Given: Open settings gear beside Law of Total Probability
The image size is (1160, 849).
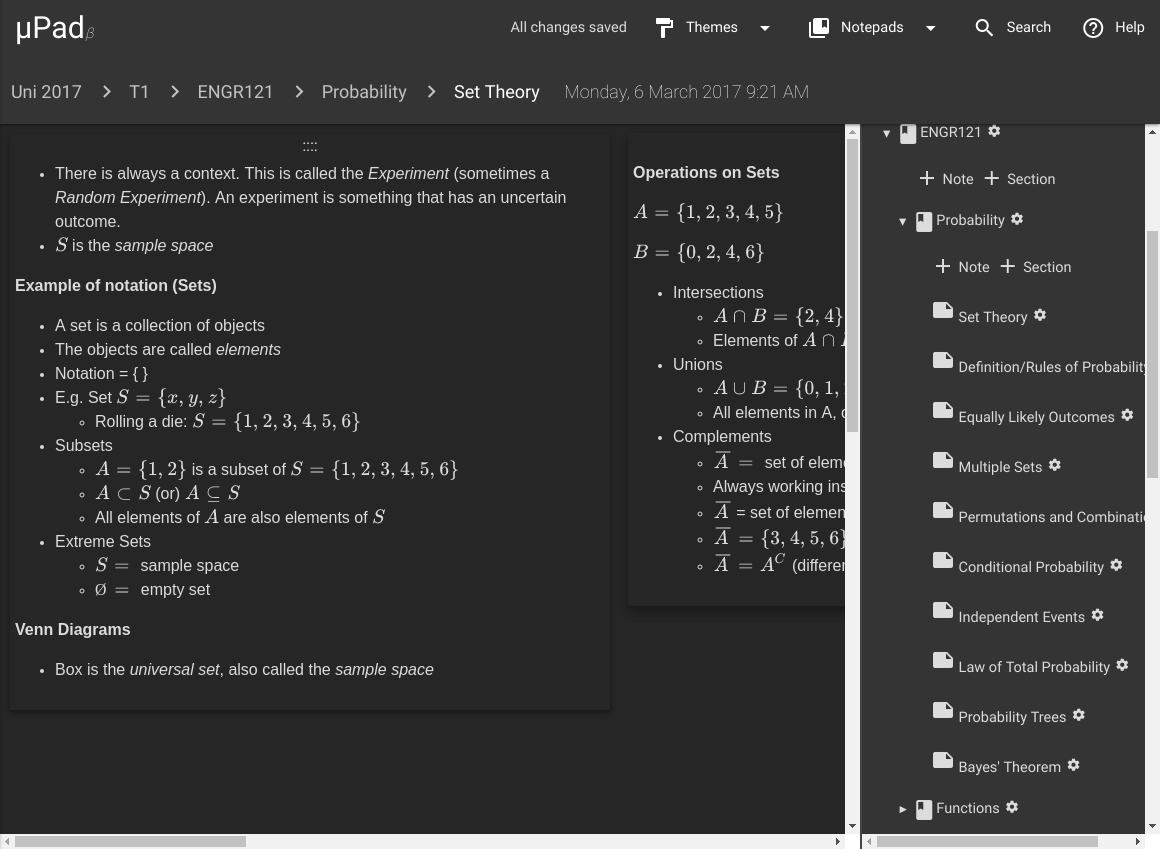Looking at the screenshot, I should [x=1122, y=665].
